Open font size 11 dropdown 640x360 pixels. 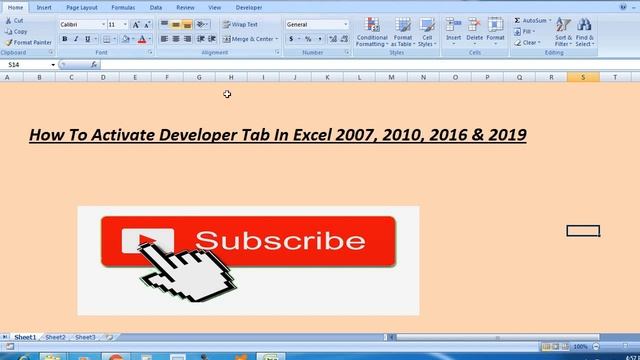click(125, 25)
